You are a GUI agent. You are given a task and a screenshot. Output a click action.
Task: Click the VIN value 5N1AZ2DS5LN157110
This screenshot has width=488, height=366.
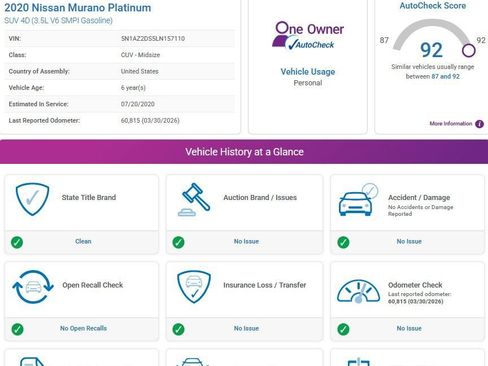[x=153, y=39]
